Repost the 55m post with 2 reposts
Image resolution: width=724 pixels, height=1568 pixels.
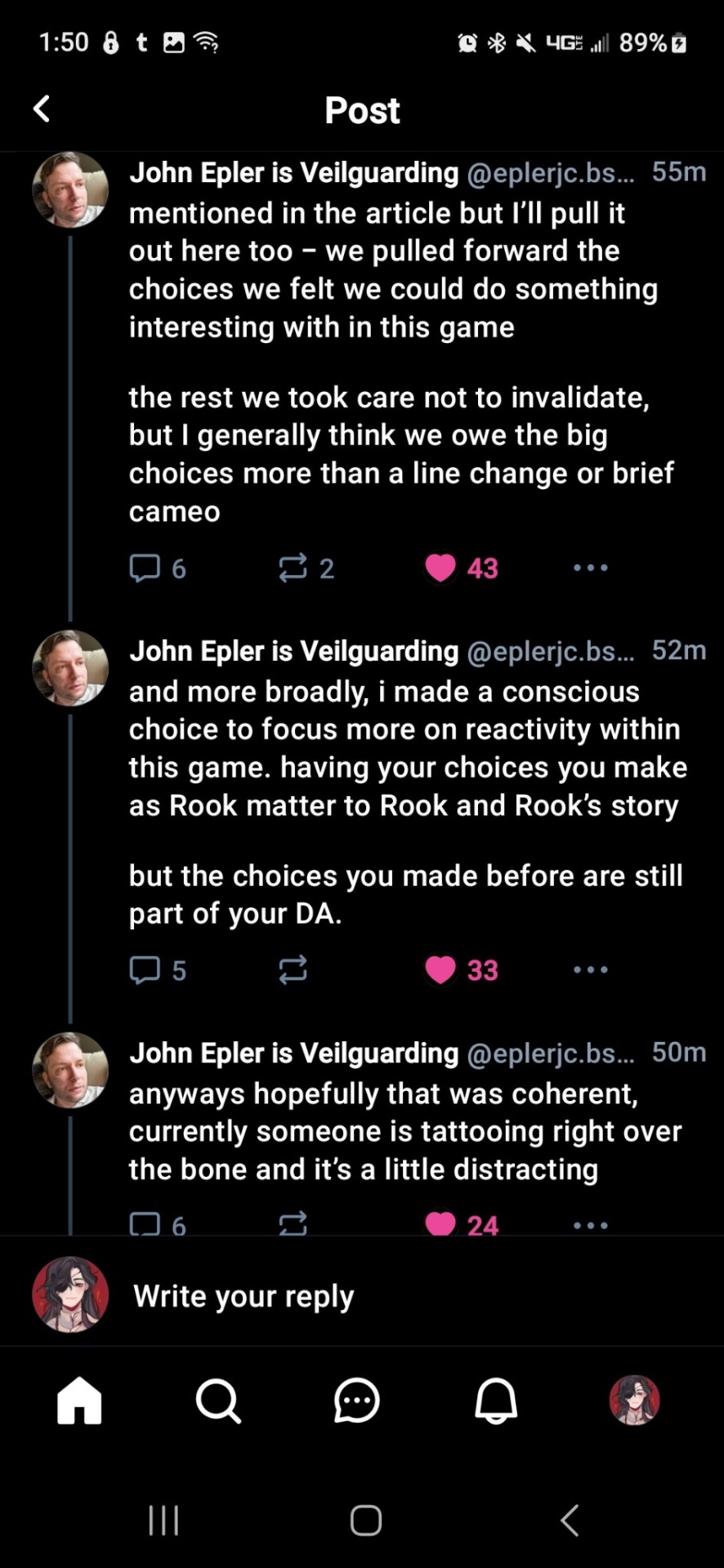coord(293,568)
